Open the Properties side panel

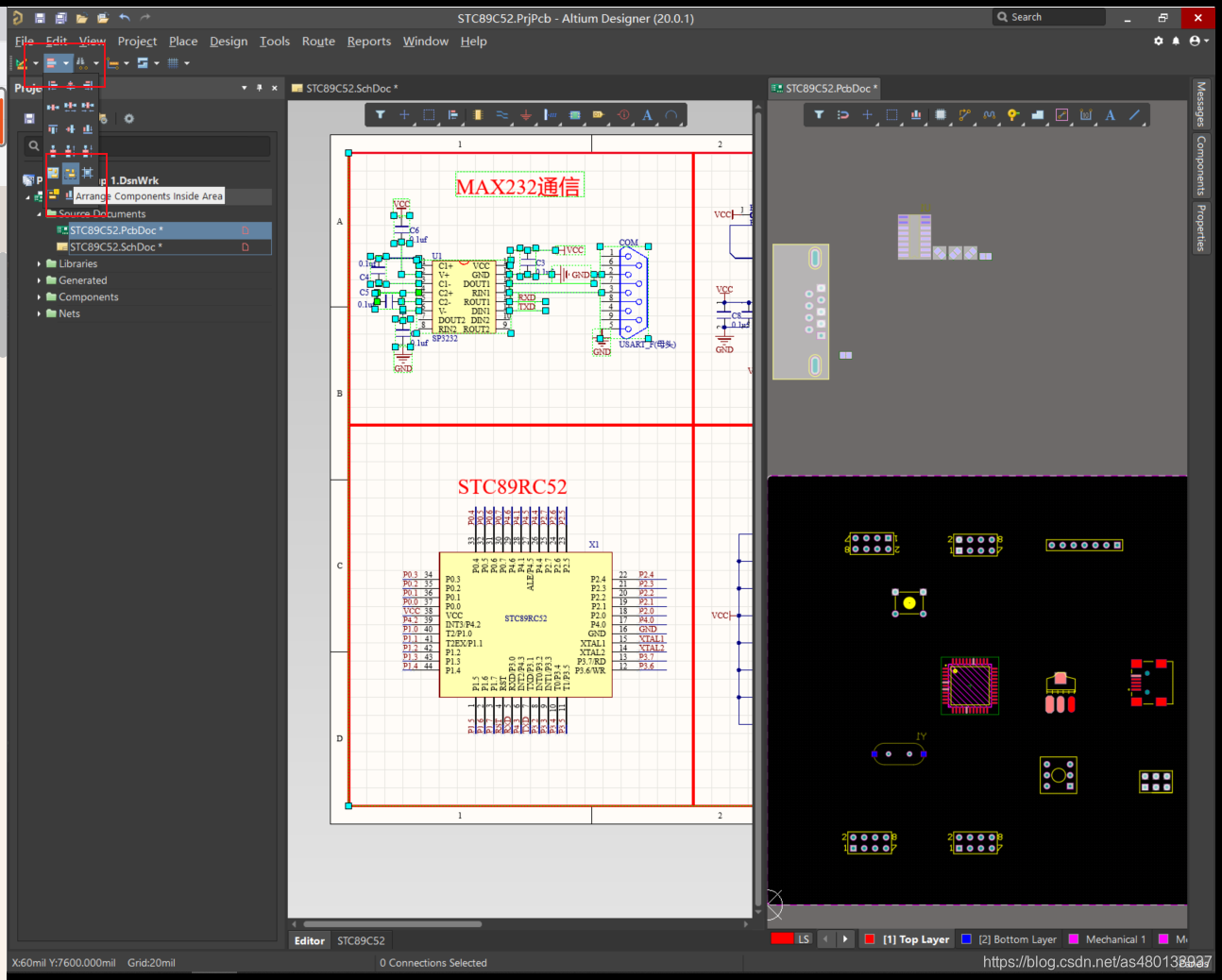(1201, 228)
